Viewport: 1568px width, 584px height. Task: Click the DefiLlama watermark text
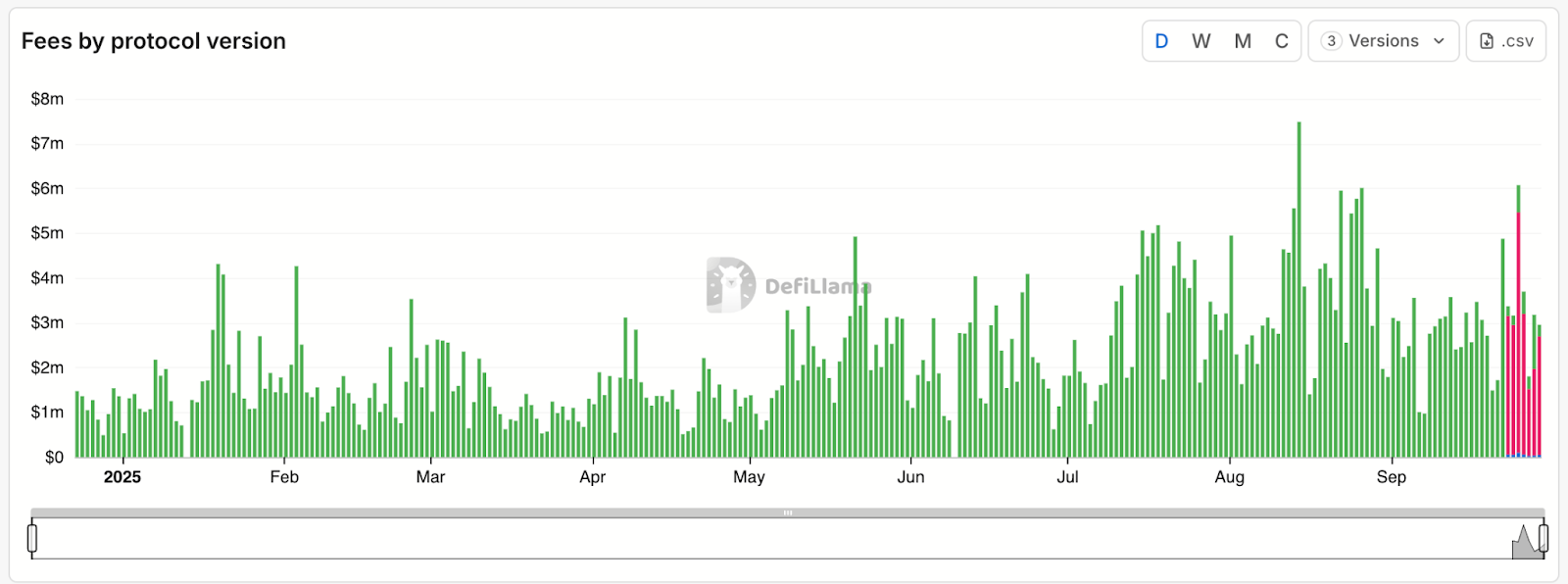[816, 286]
